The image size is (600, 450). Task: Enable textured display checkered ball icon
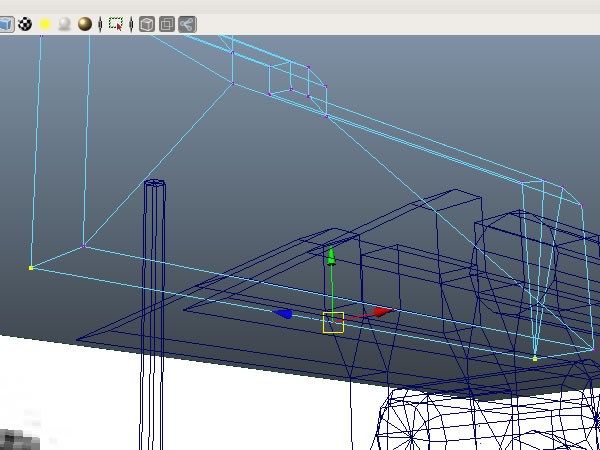[x=25, y=24]
